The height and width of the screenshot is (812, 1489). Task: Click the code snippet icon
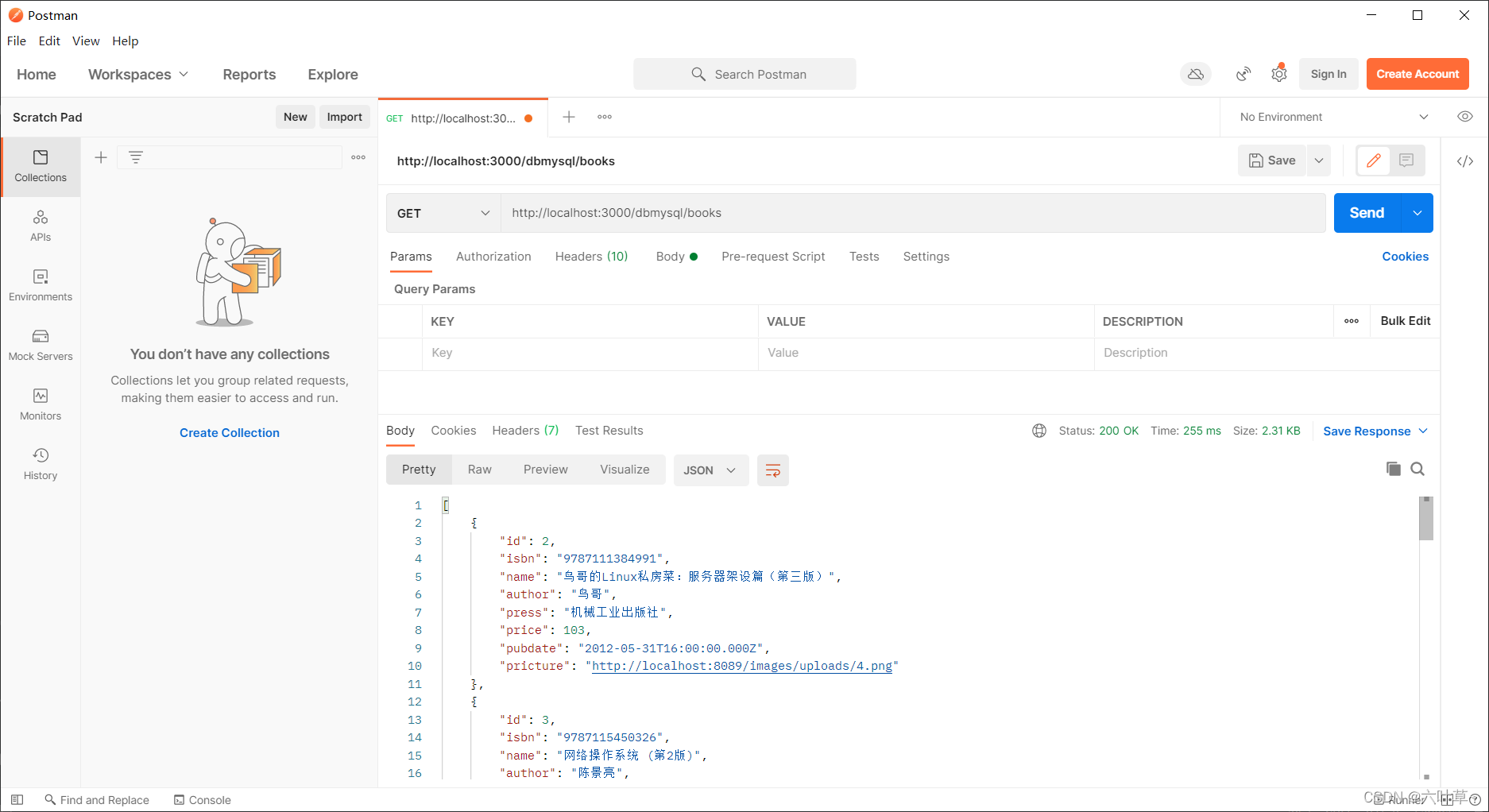pos(1464,161)
